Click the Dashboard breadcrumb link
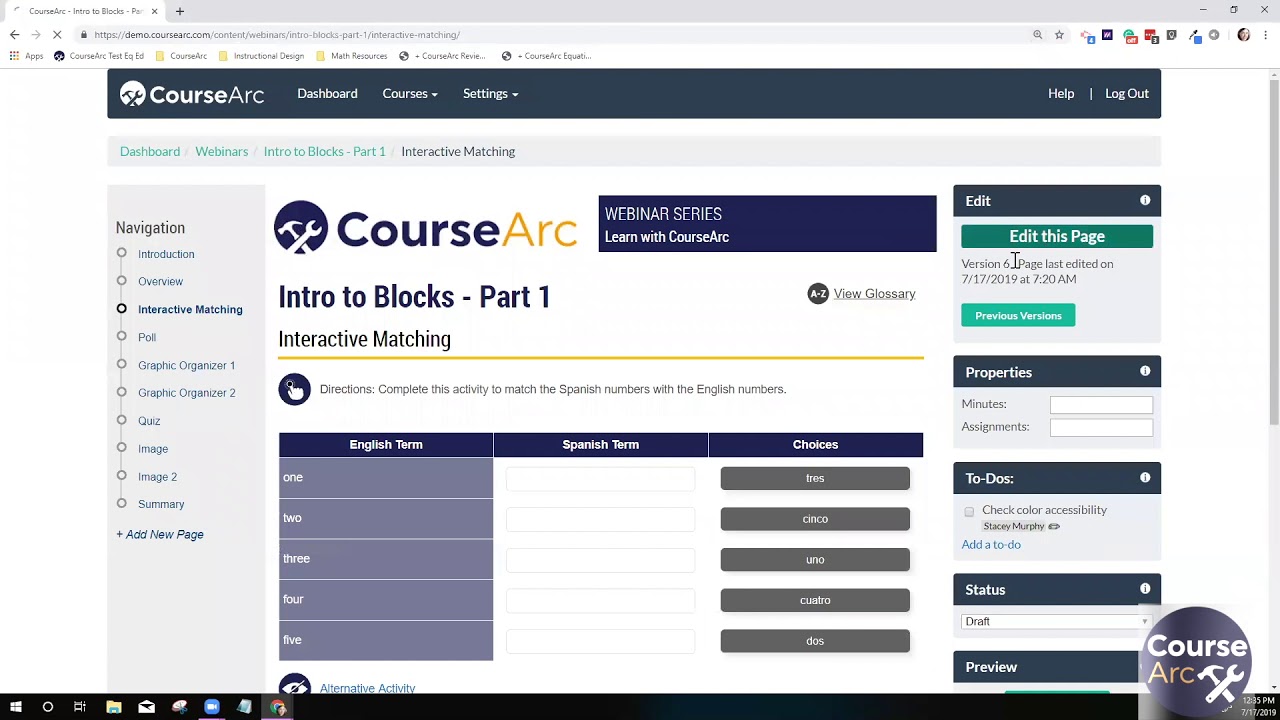 click(150, 151)
